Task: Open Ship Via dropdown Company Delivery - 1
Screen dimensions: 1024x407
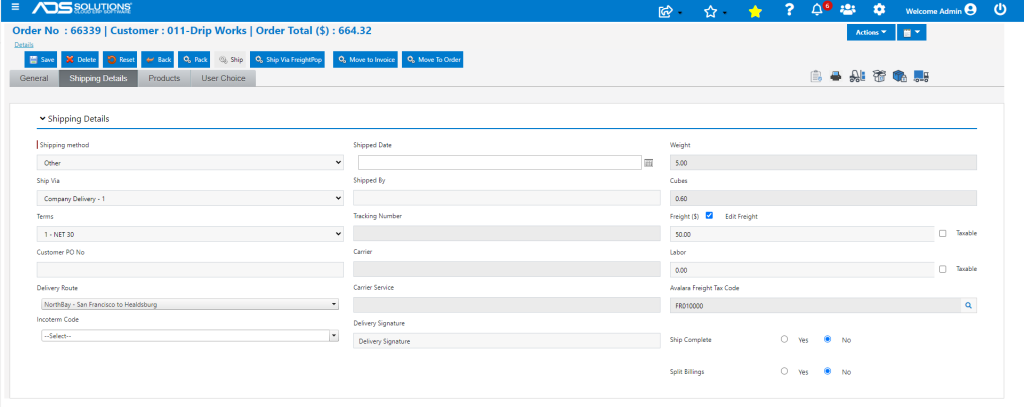Action: (x=191, y=198)
